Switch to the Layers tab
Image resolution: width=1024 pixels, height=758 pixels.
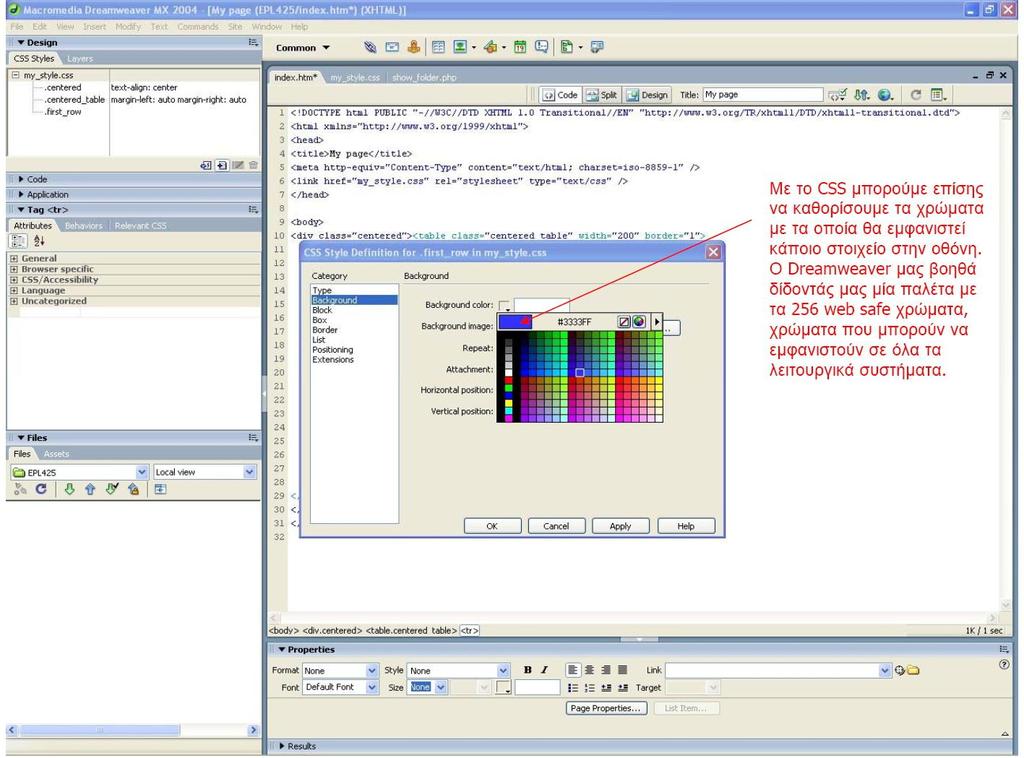[x=80, y=59]
